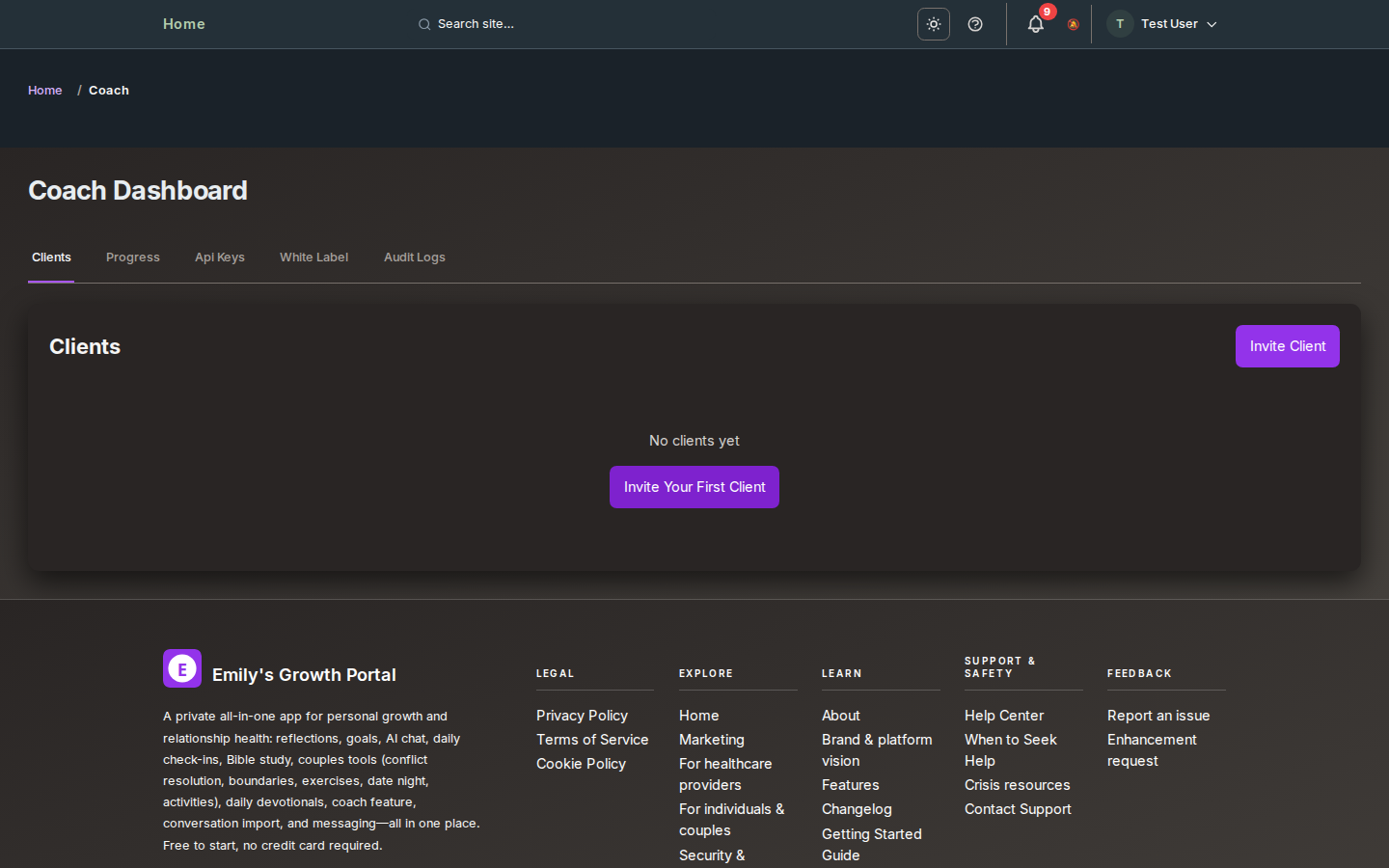Click the search magnifier icon
The image size is (1389, 868).
pyautogui.click(x=424, y=24)
